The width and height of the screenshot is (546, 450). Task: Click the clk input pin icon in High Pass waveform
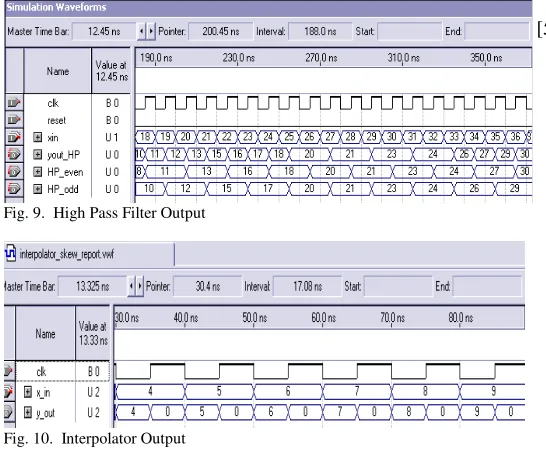(x=14, y=103)
